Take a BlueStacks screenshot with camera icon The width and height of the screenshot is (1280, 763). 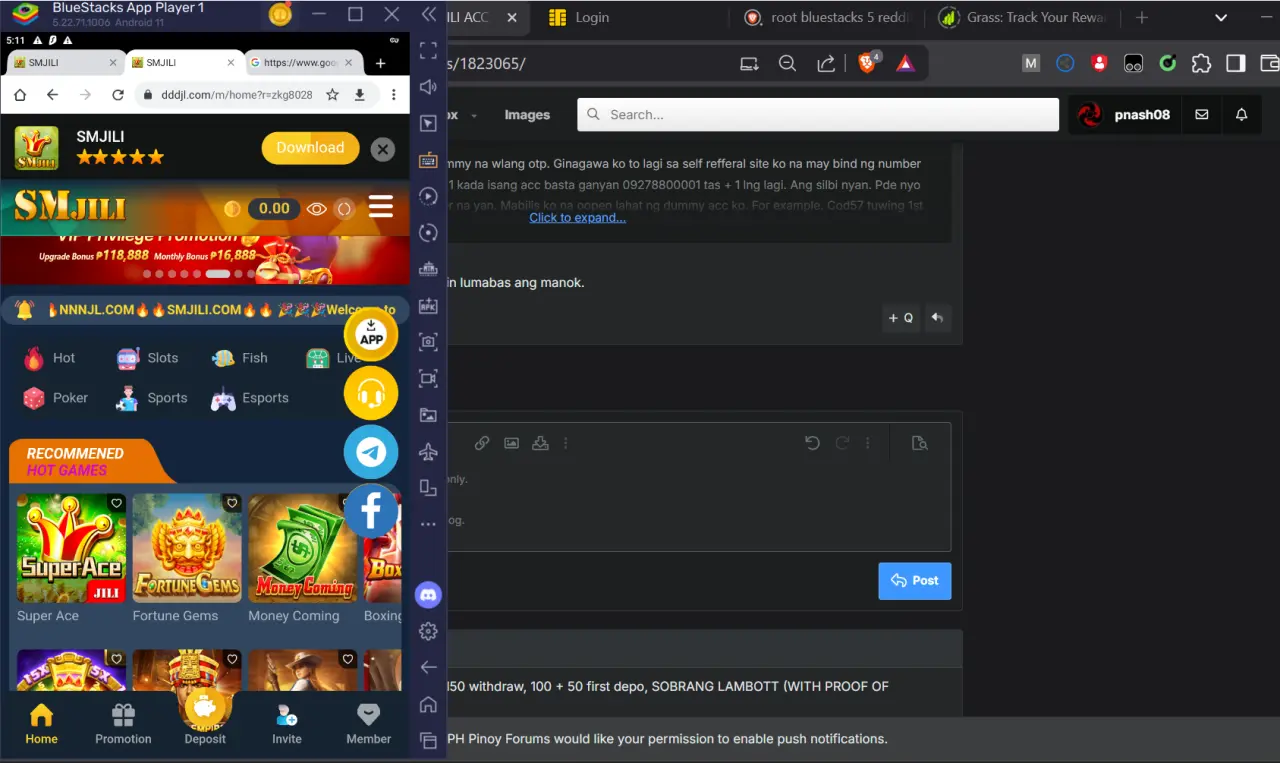click(x=428, y=342)
